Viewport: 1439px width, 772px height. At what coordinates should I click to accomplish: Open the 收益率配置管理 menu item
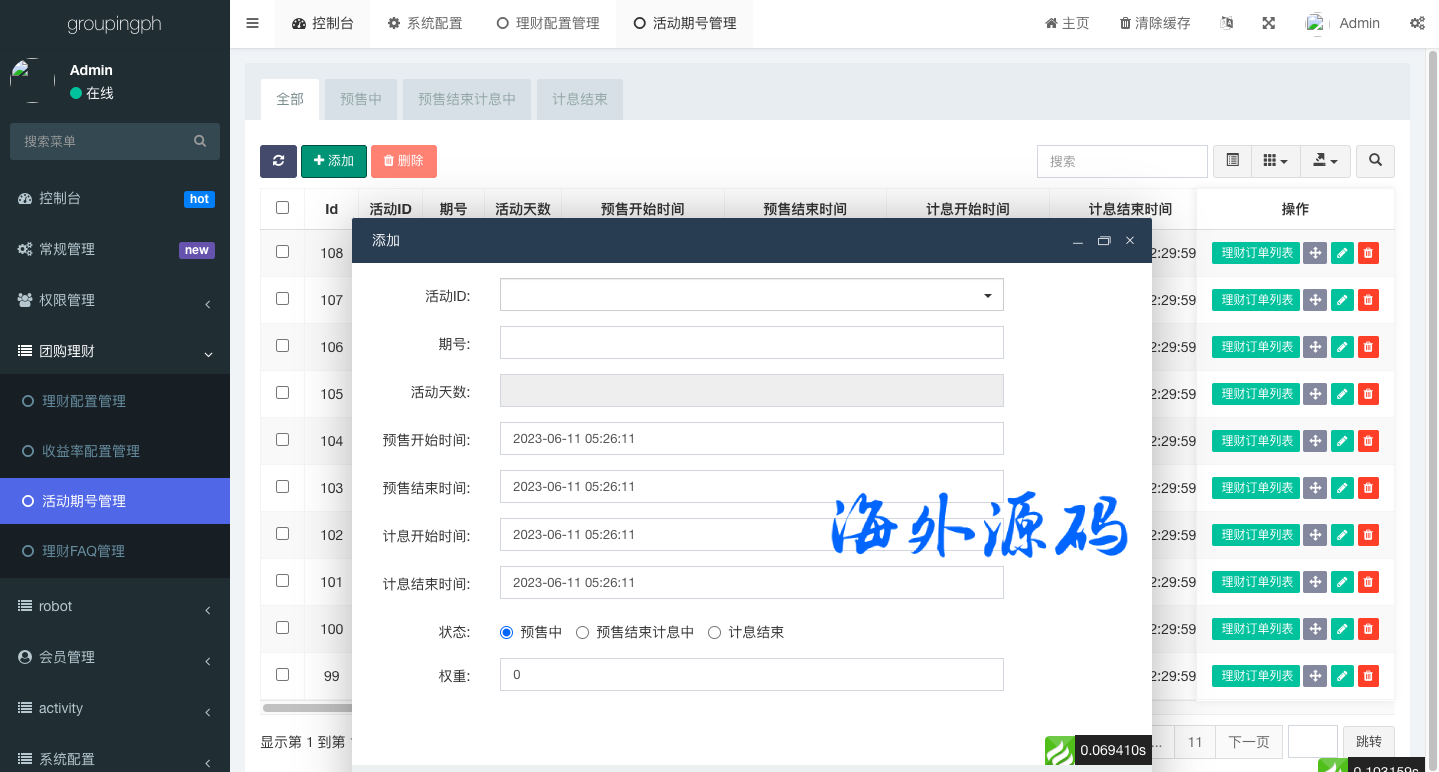tap(91, 451)
